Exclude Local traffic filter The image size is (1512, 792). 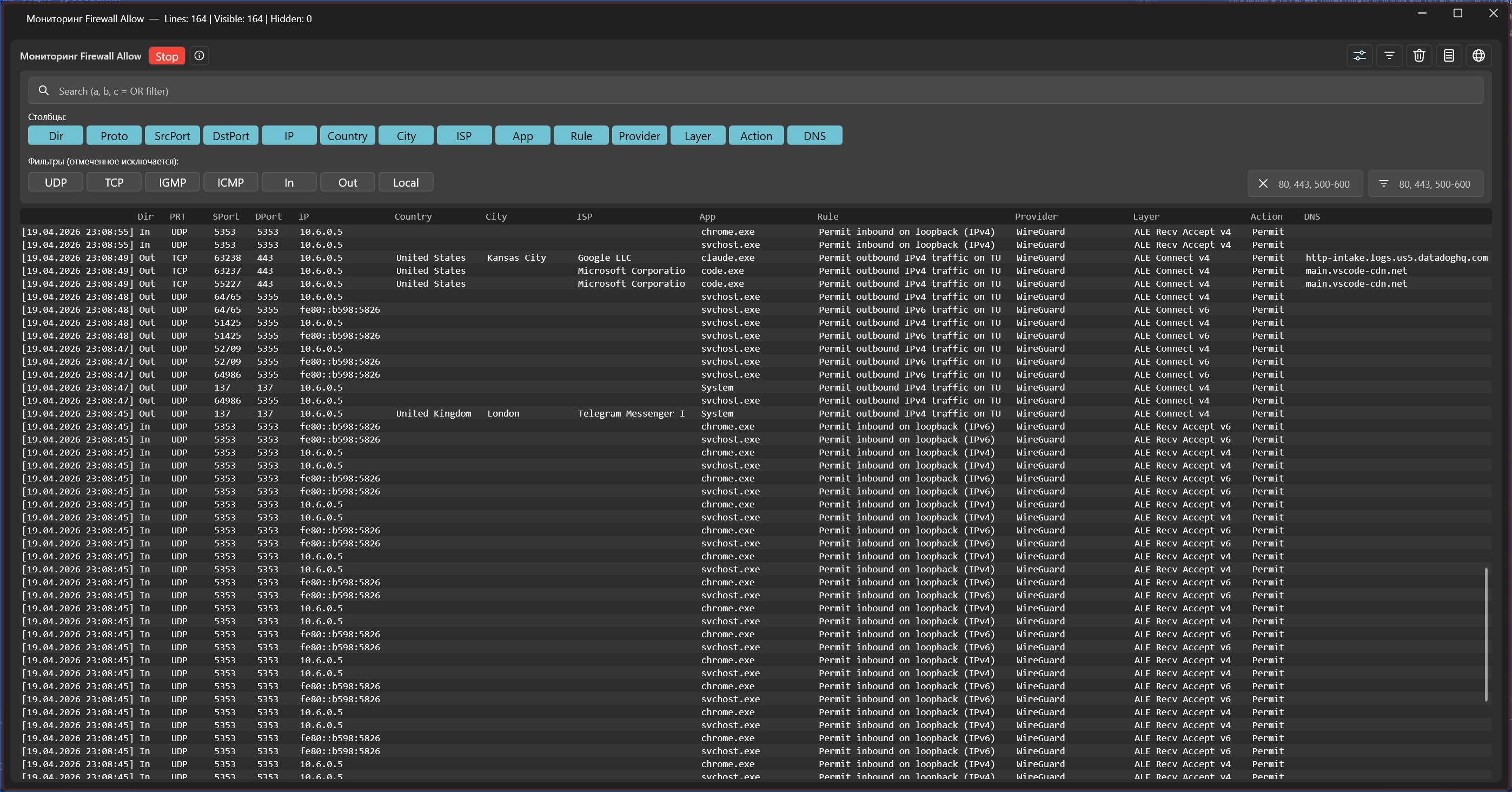(406, 182)
